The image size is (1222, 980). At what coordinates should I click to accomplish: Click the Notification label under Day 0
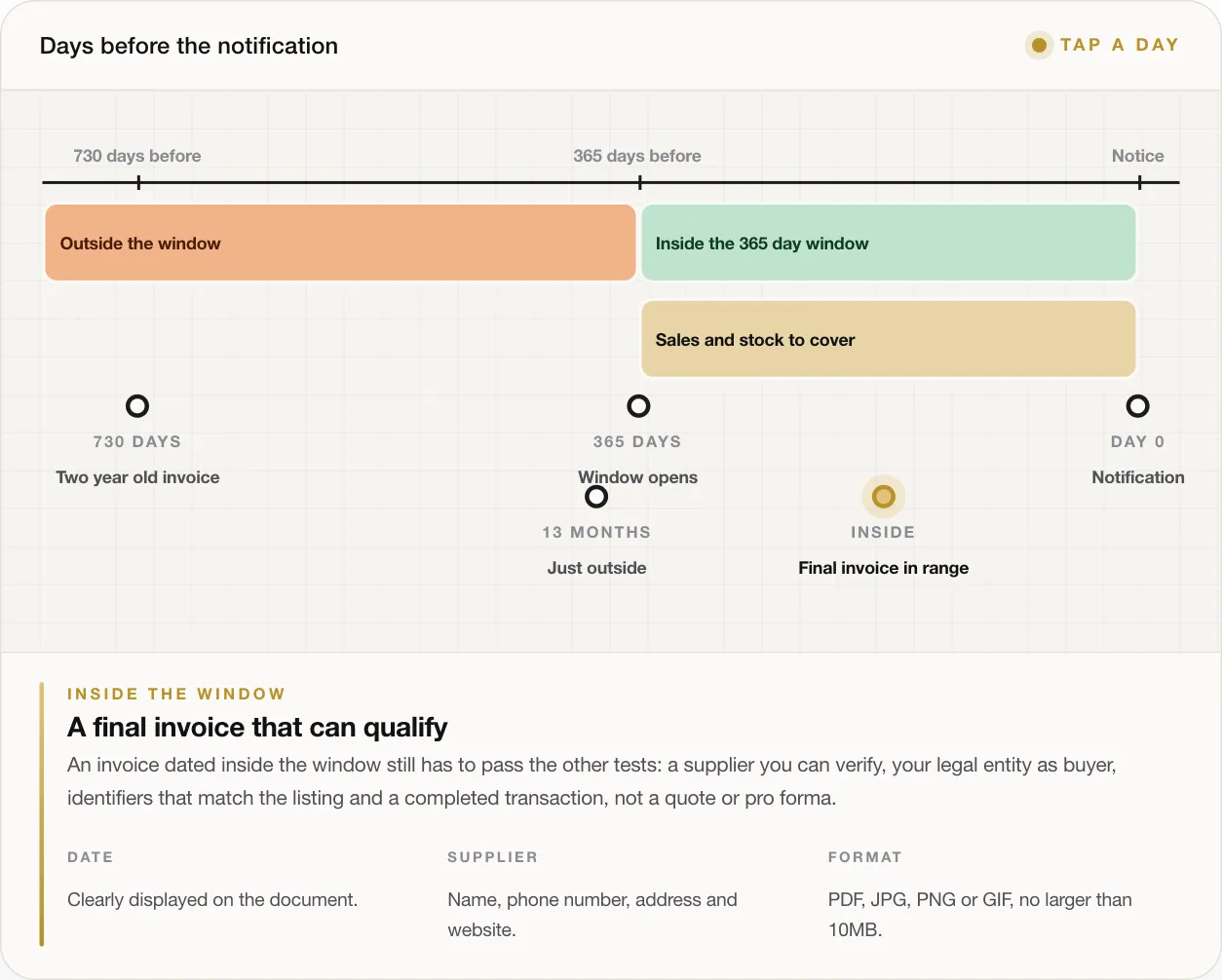click(1138, 477)
